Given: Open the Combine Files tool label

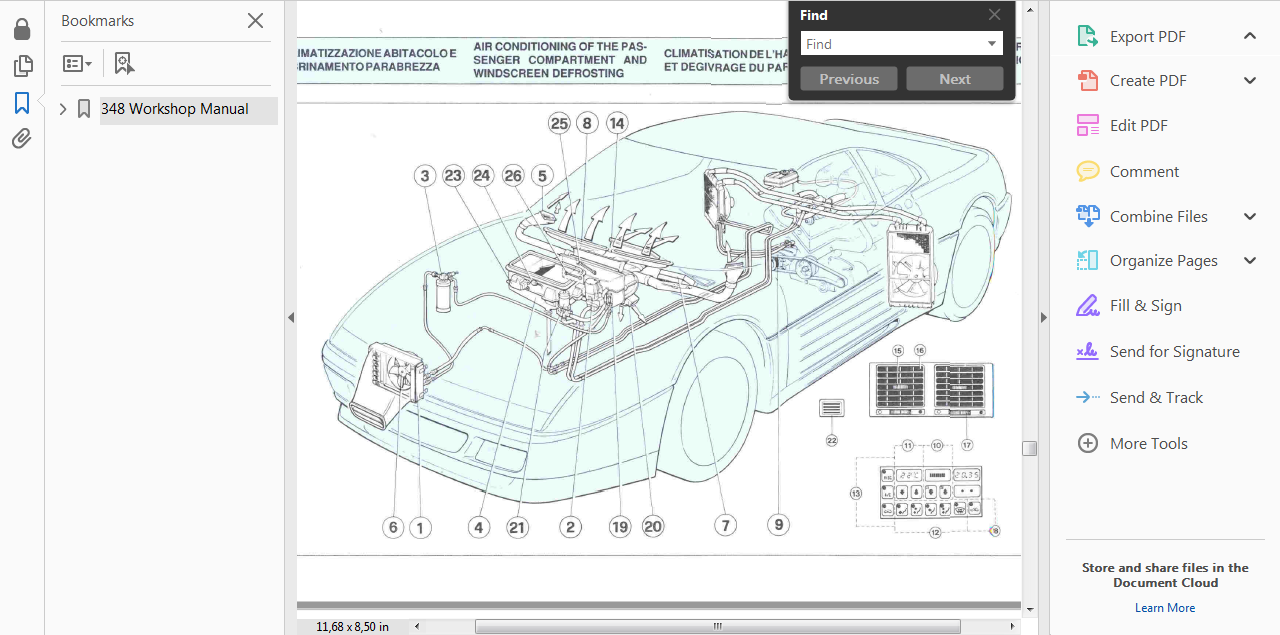Looking at the screenshot, I should (x=1159, y=216).
